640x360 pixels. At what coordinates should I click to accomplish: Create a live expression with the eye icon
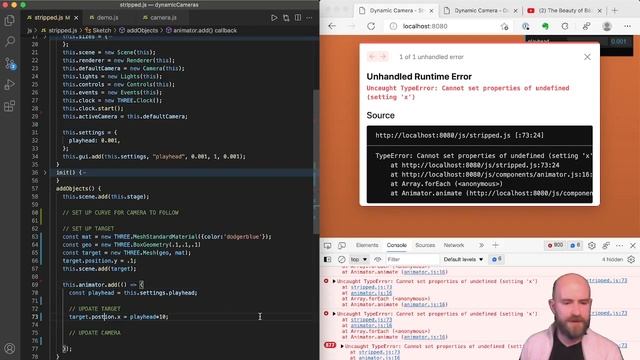click(377, 260)
